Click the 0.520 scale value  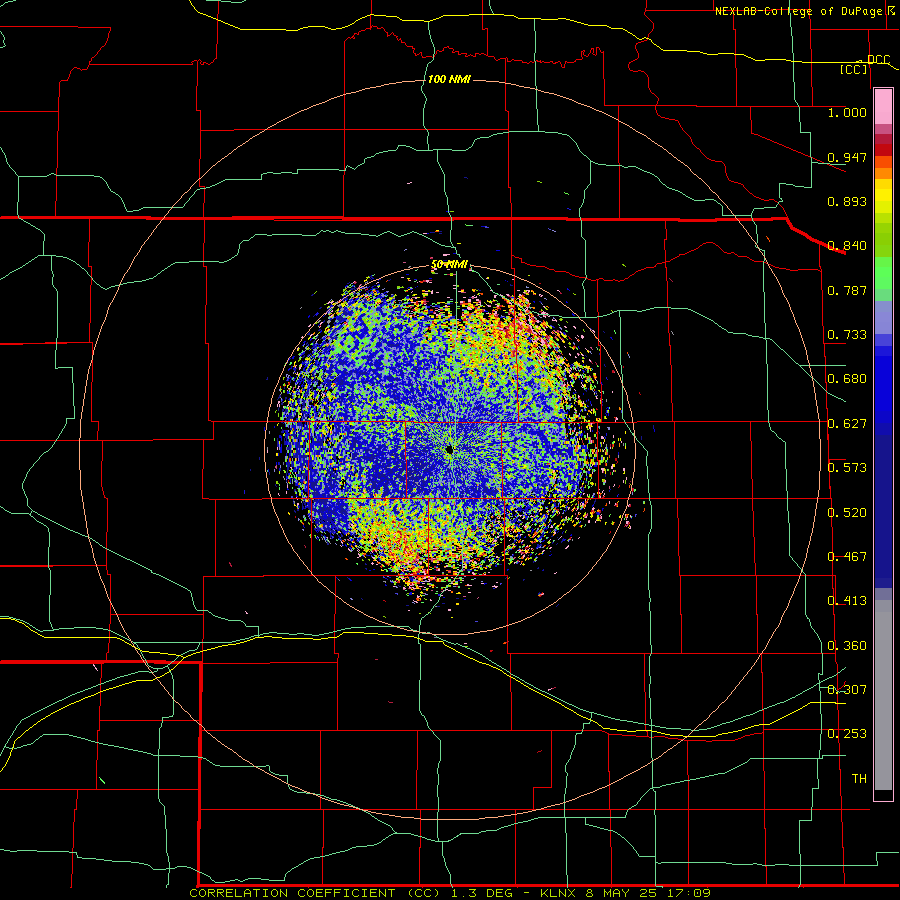point(847,513)
